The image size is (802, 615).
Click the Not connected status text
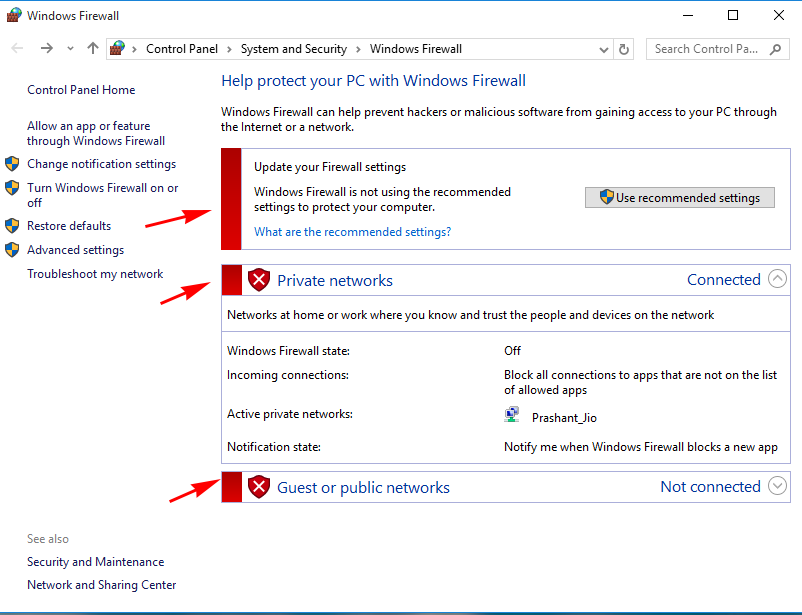pos(710,487)
